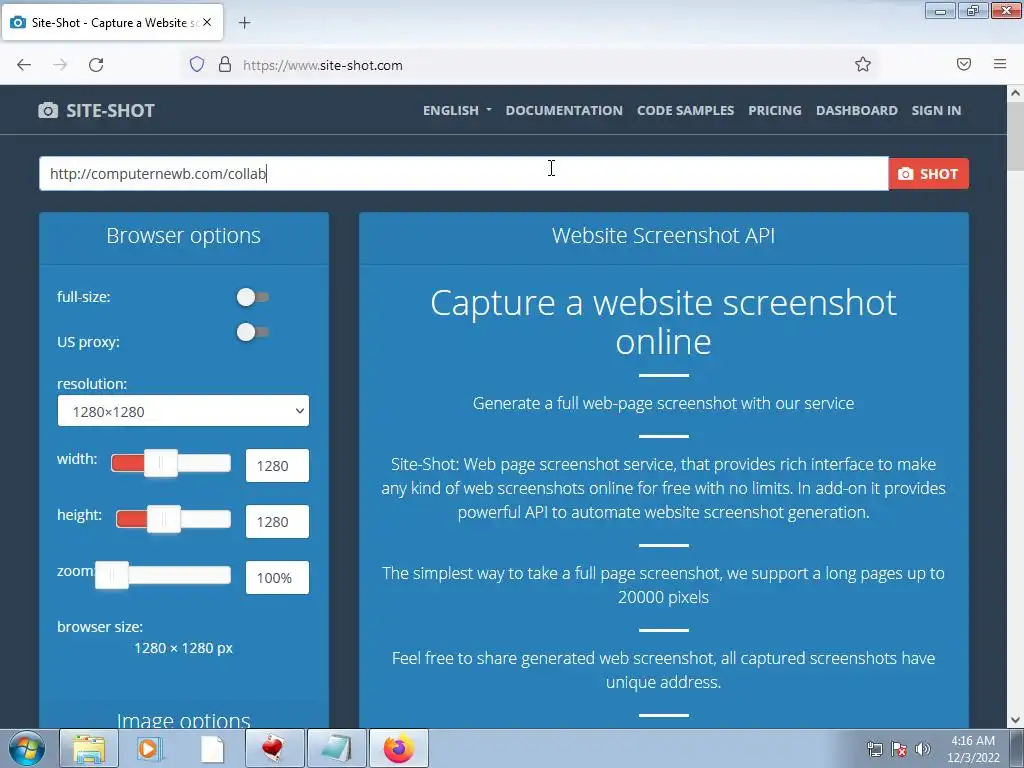Click the volume speaker tray icon
1024x768 pixels.
pyautogui.click(x=923, y=750)
